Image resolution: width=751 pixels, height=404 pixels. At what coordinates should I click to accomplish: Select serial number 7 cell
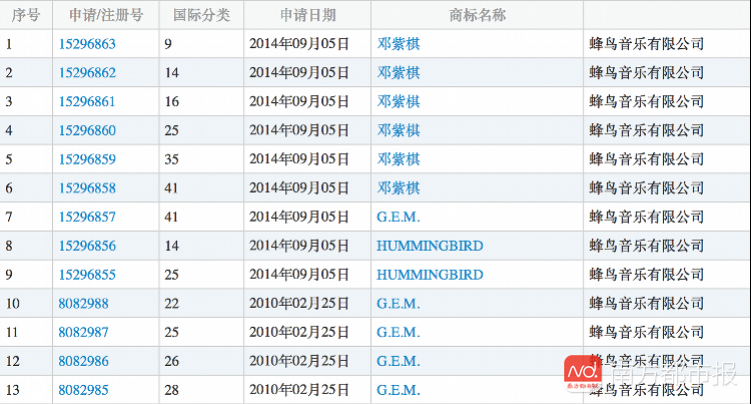click(x=26, y=217)
